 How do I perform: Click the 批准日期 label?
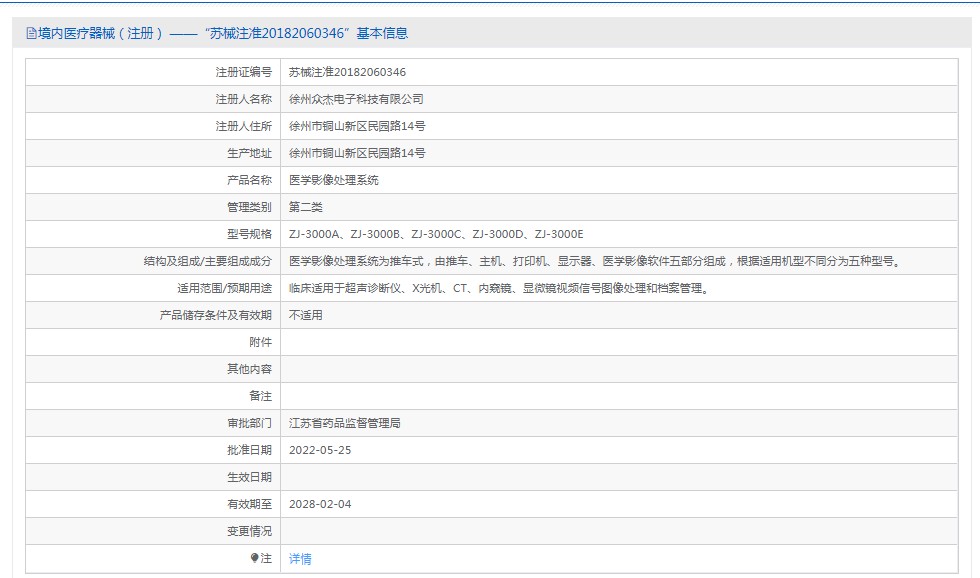(x=249, y=450)
